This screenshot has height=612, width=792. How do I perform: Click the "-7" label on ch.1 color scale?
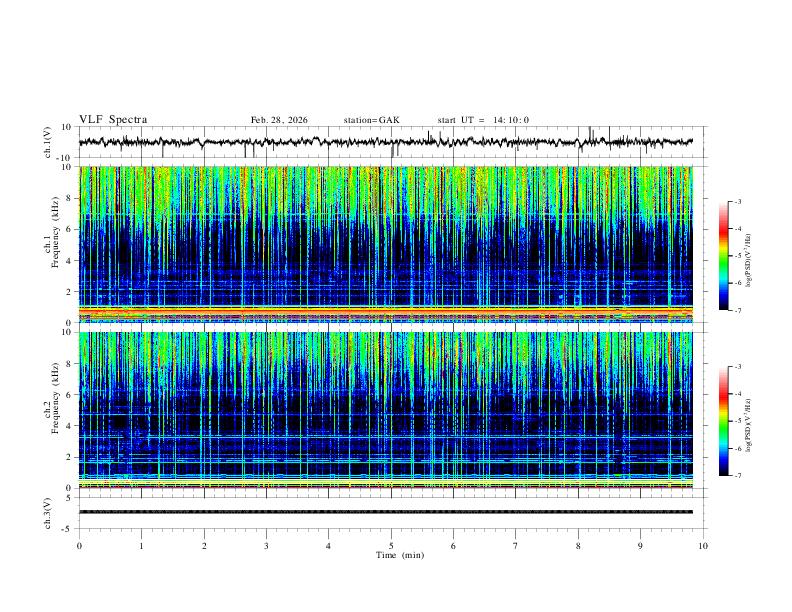(x=738, y=310)
